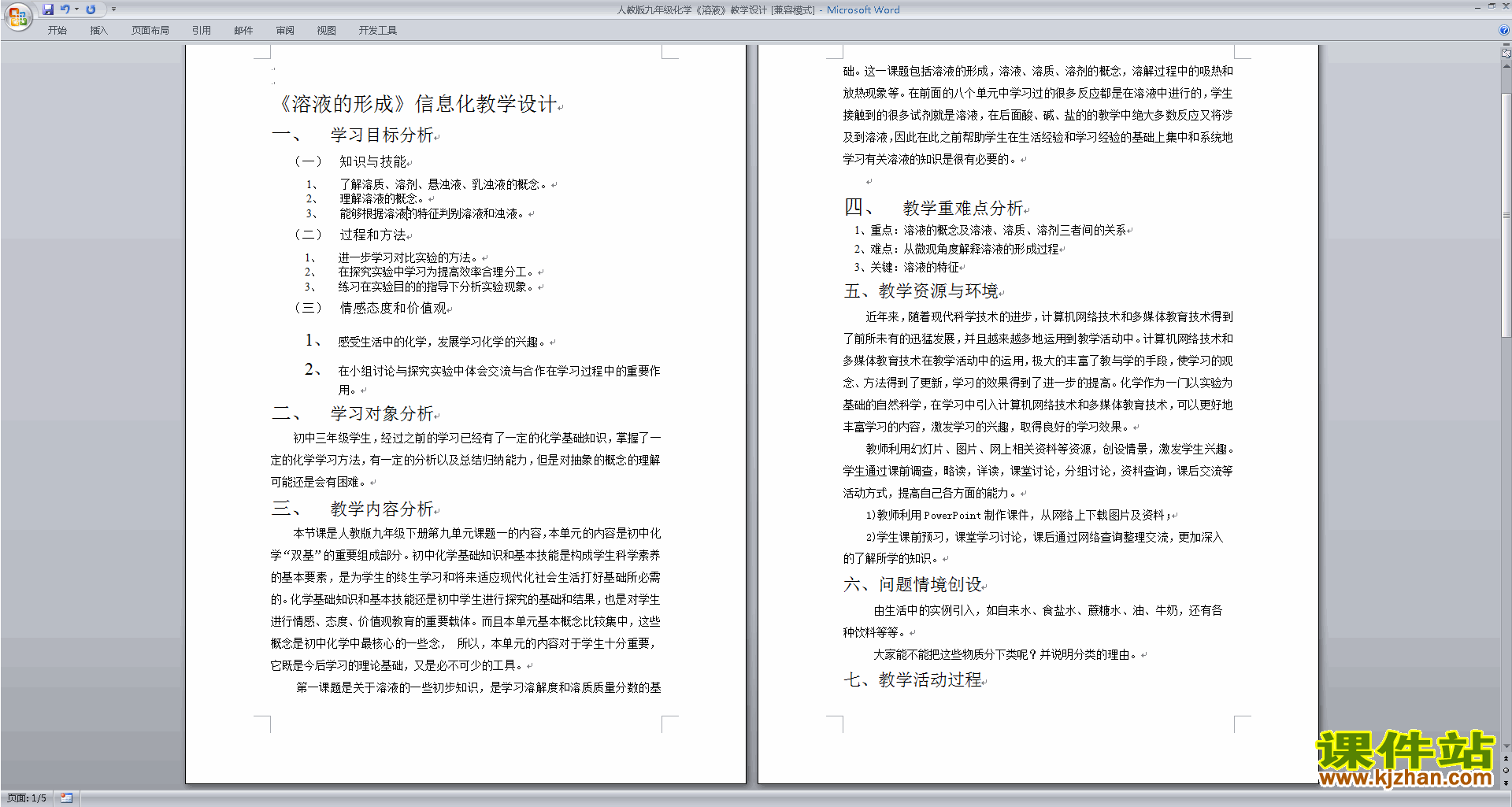Screen dimensions: 1512x807
Task: Redo the last action
Action: coord(91,9)
